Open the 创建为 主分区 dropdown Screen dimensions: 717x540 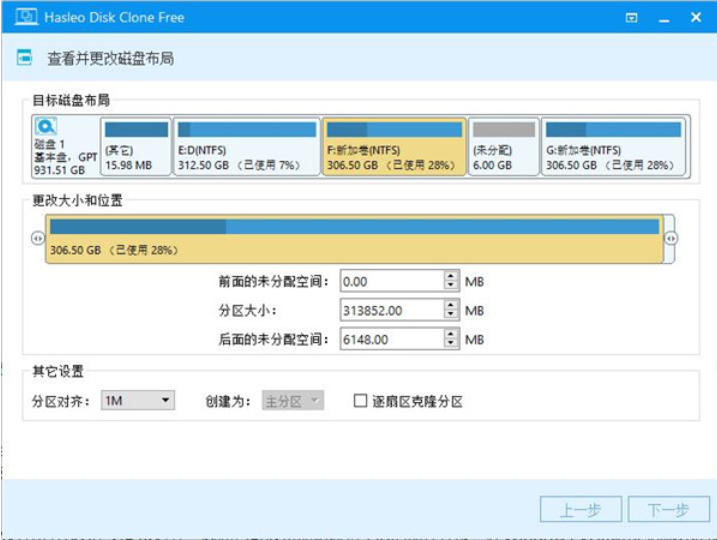coord(292,401)
